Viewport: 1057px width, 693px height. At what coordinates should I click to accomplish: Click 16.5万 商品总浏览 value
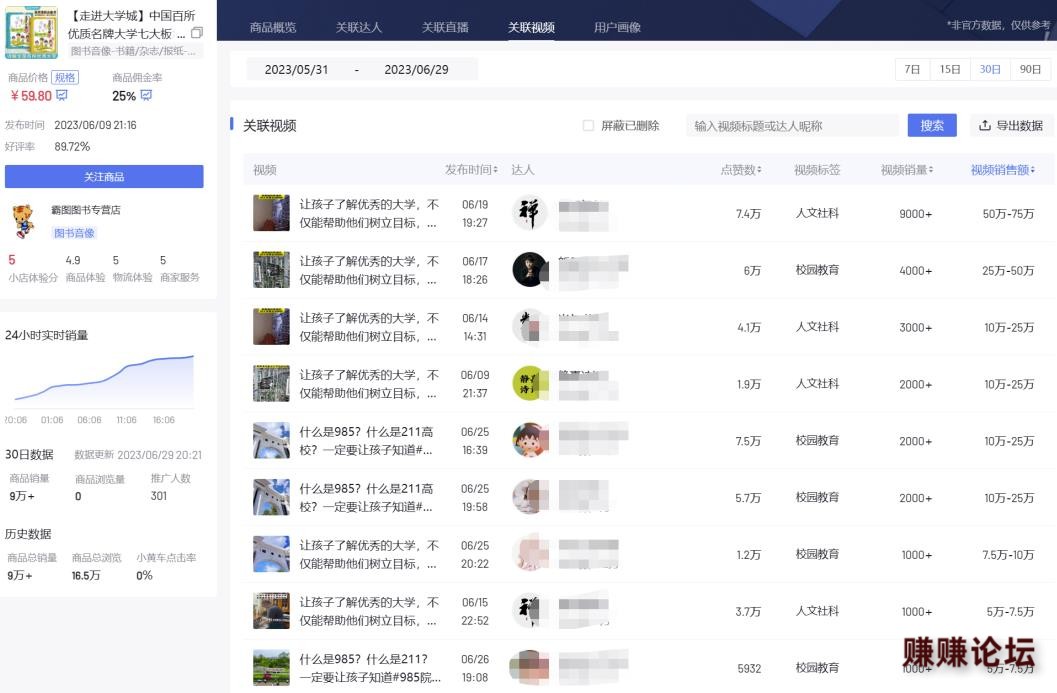point(86,575)
